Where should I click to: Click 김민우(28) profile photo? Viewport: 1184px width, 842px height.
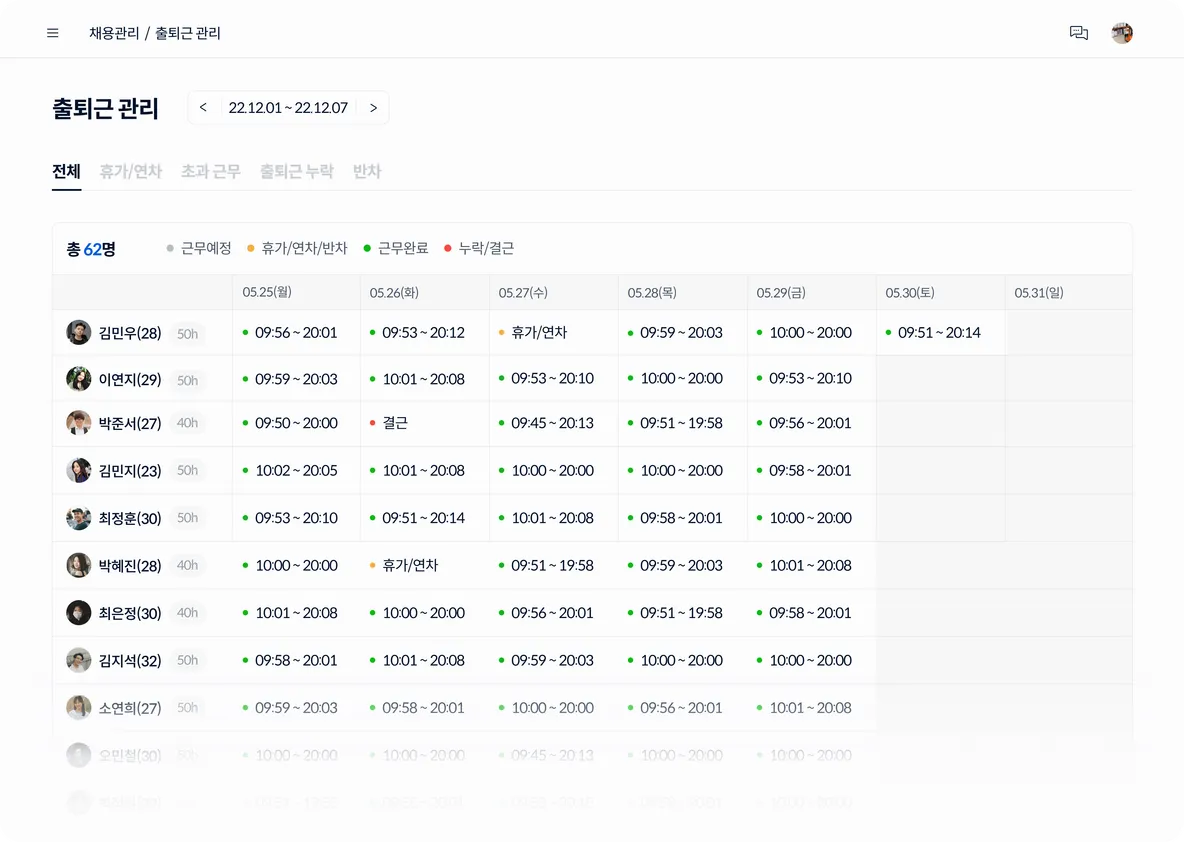(79, 332)
